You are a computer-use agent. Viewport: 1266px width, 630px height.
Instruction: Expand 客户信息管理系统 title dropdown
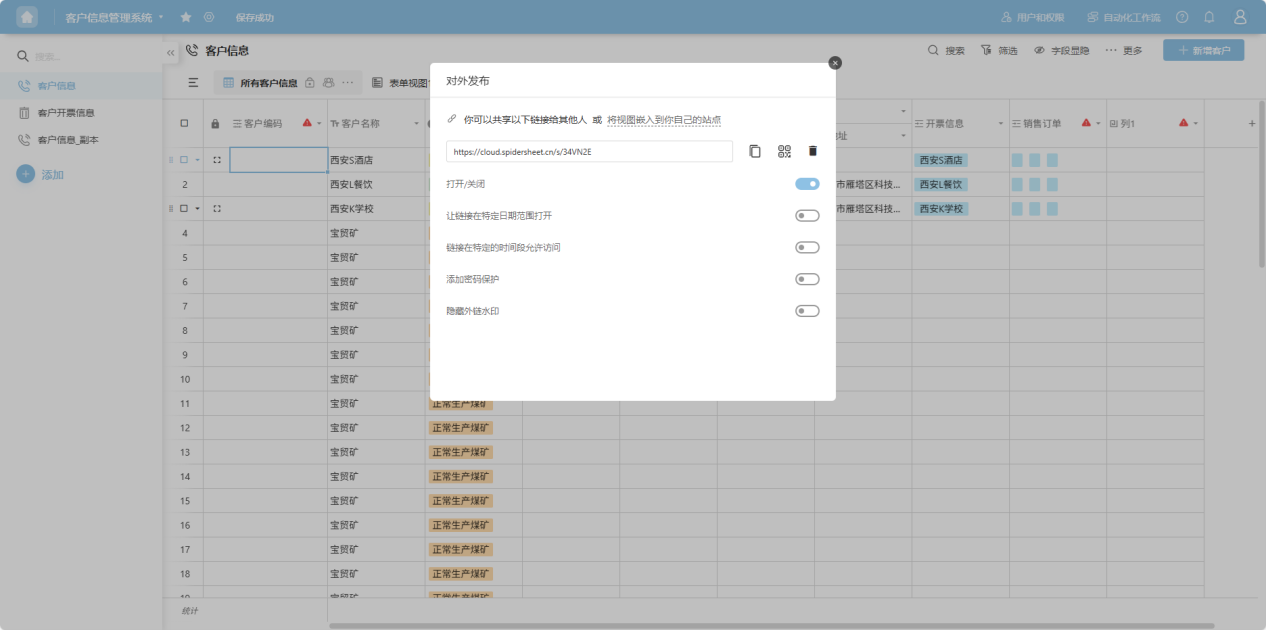coord(161,18)
